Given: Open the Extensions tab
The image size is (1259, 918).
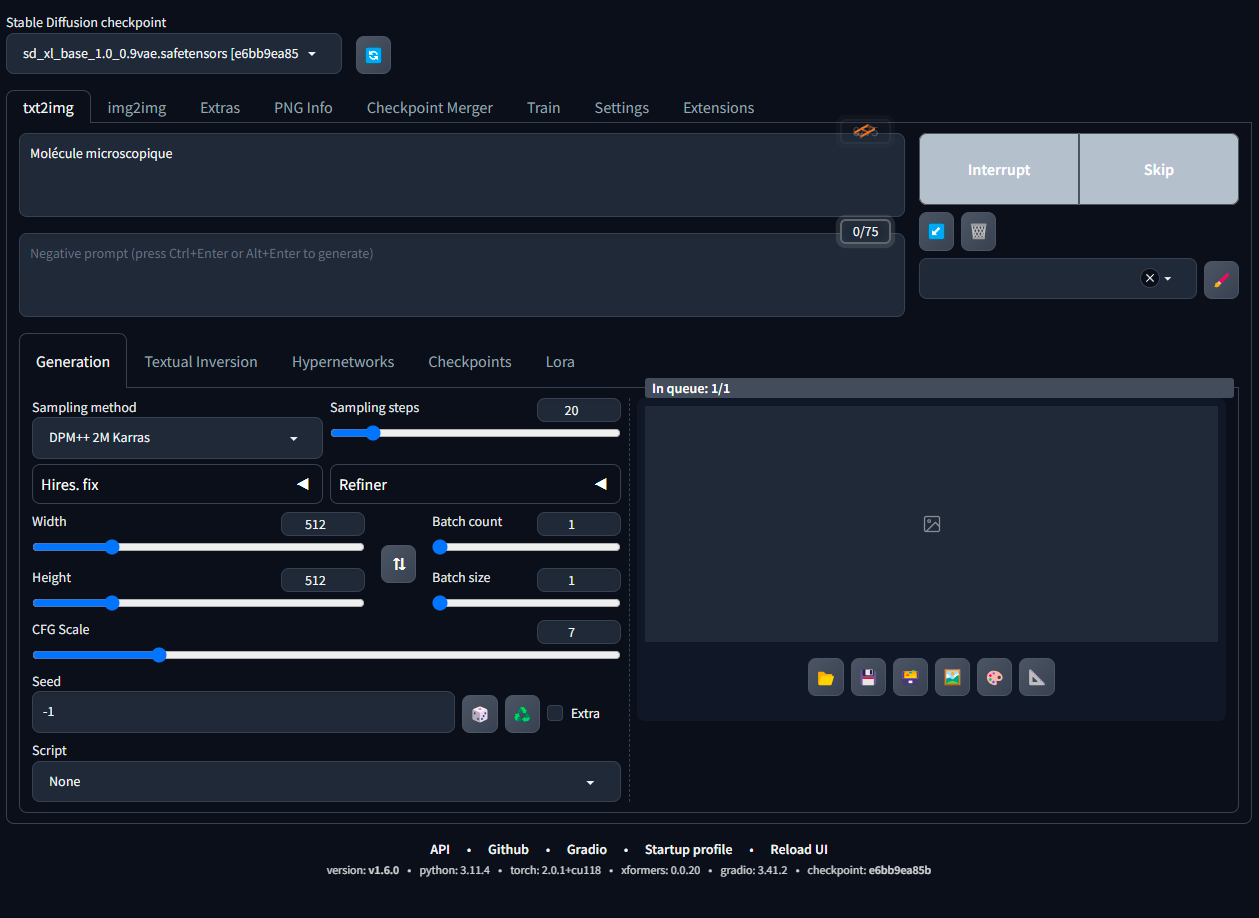Looking at the screenshot, I should click(x=719, y=108).
